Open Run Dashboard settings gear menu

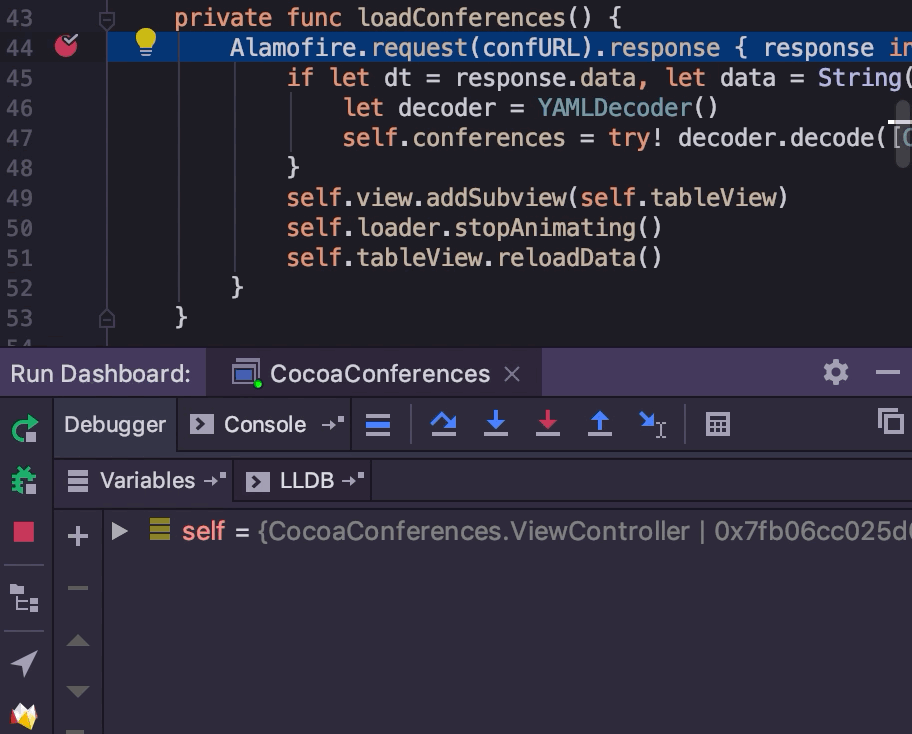[x=836, y=373]
